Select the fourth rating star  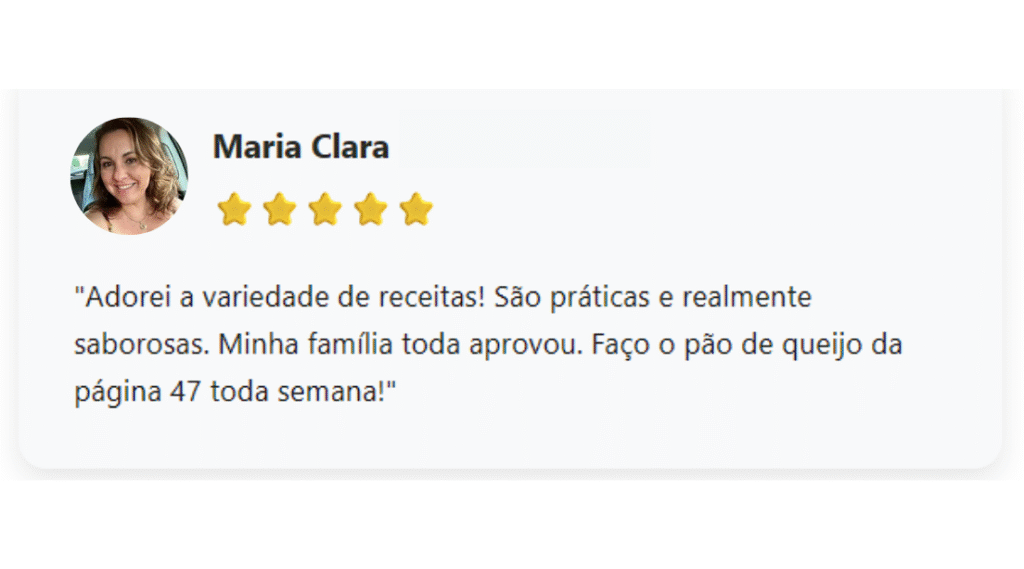pyautogui.click(x=370, y=210)
